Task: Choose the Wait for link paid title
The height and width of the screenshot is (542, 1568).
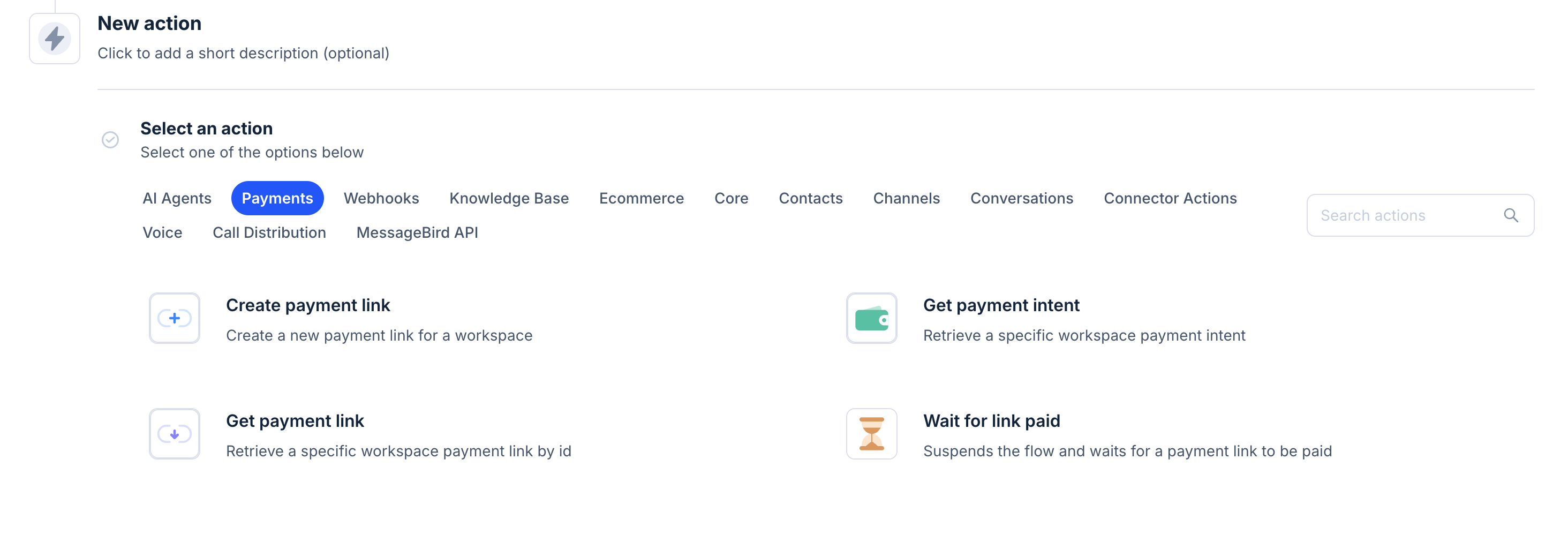Action: [991, 421]
